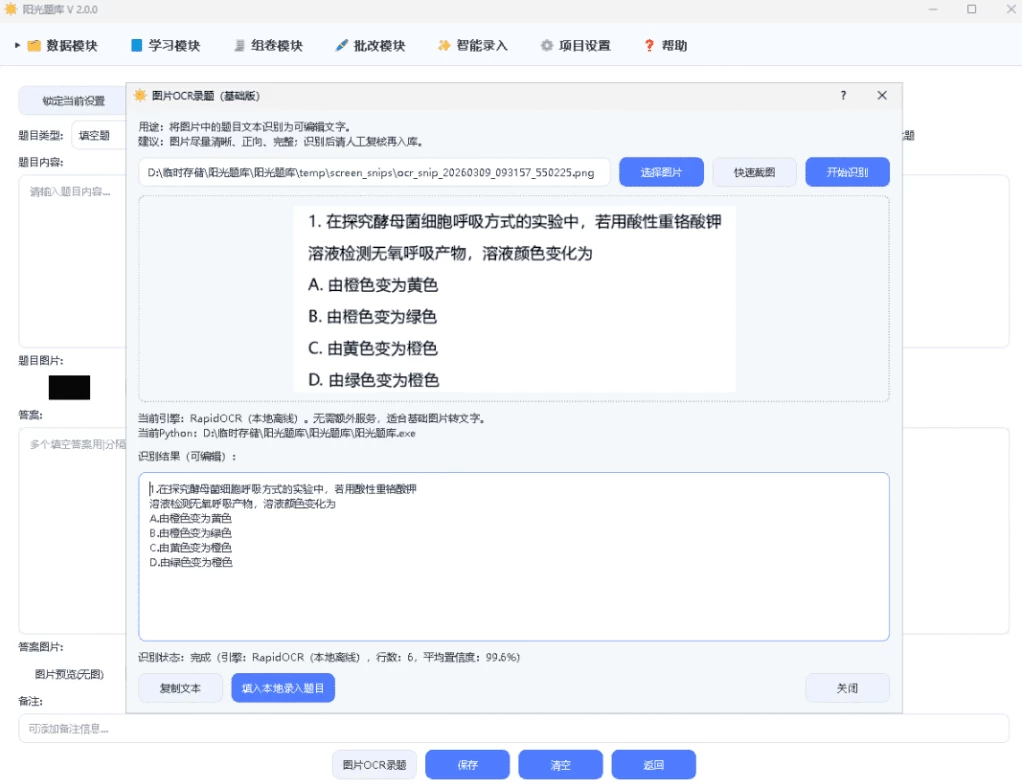Viewport: 1022px width, 784px height.
Task: Open the 帮助 menu
Action: [x=663, y=44]
